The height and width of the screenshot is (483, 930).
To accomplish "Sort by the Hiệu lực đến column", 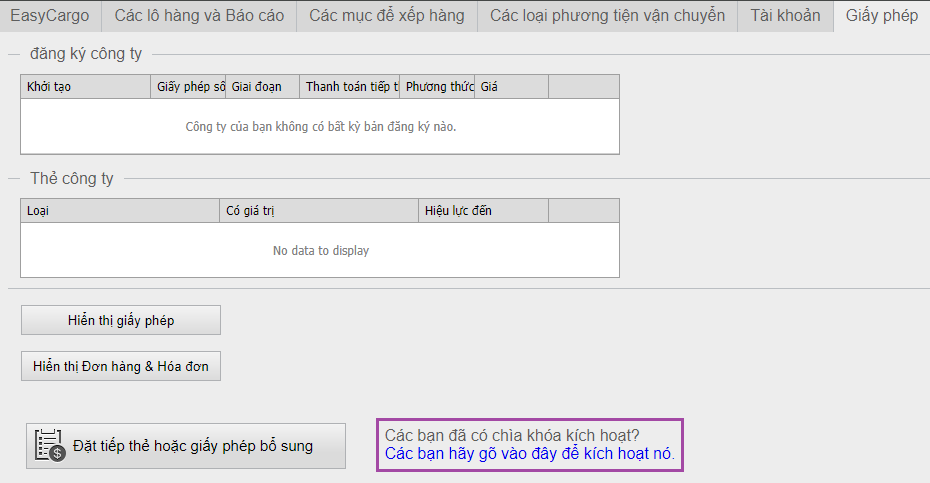I will tap(483, 211).
